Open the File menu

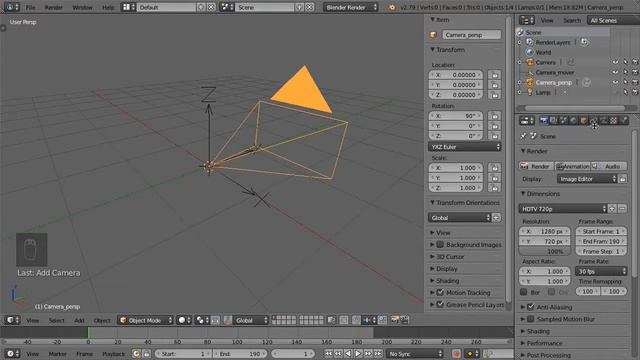coord(30,7)
